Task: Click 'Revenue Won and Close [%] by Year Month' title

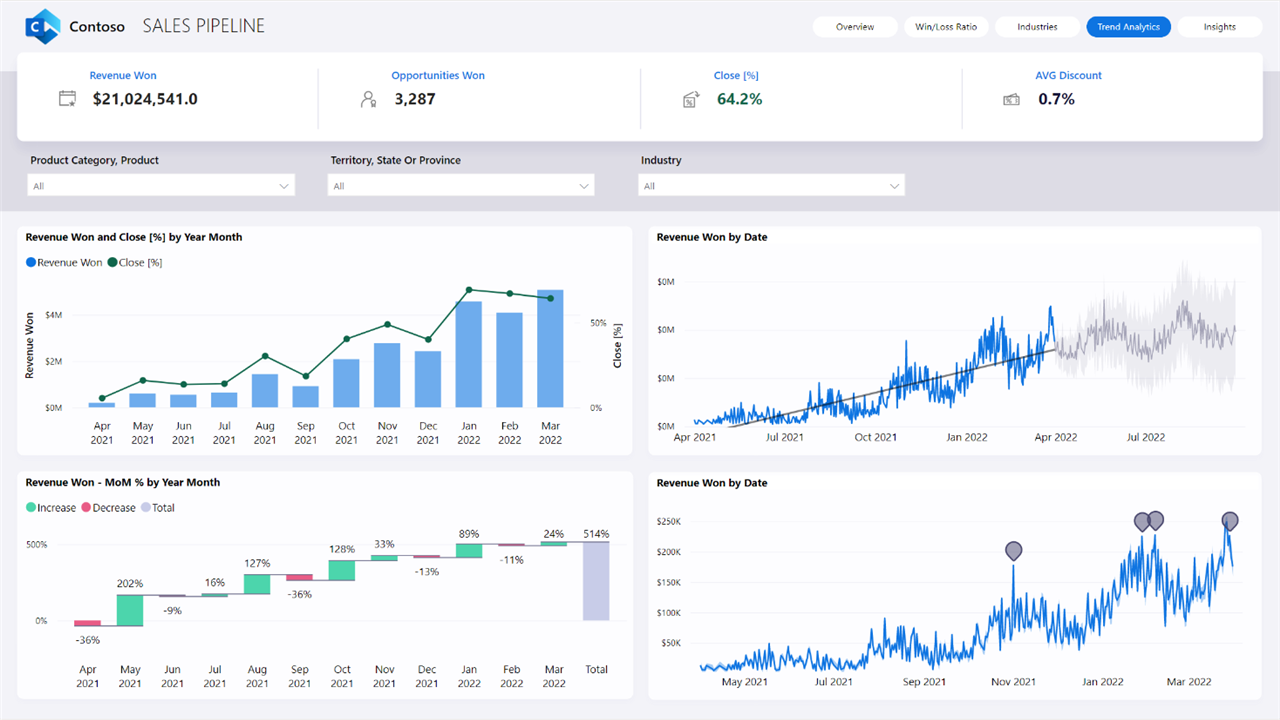Action: click(x=134, y=238)
